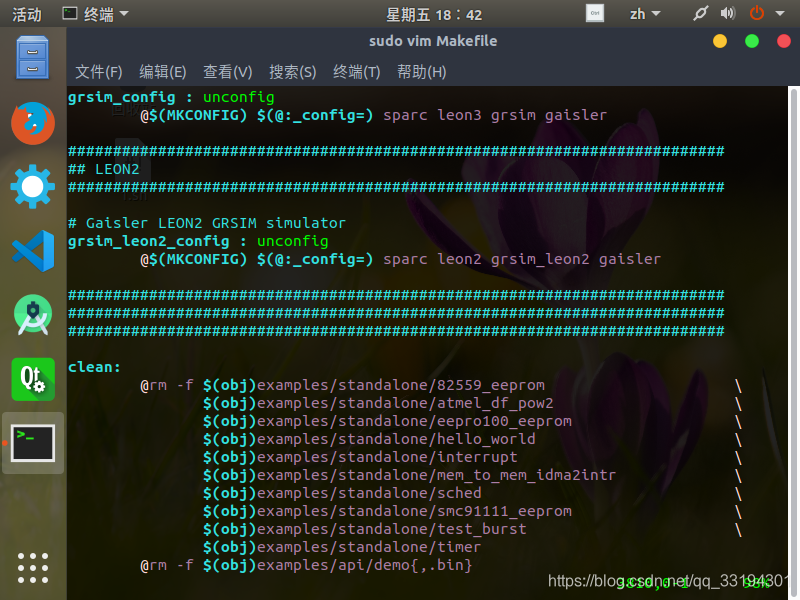Launch Visual Studio Code from dock
The height and width of the screenshot is (600, 800).
click(33, 251)
